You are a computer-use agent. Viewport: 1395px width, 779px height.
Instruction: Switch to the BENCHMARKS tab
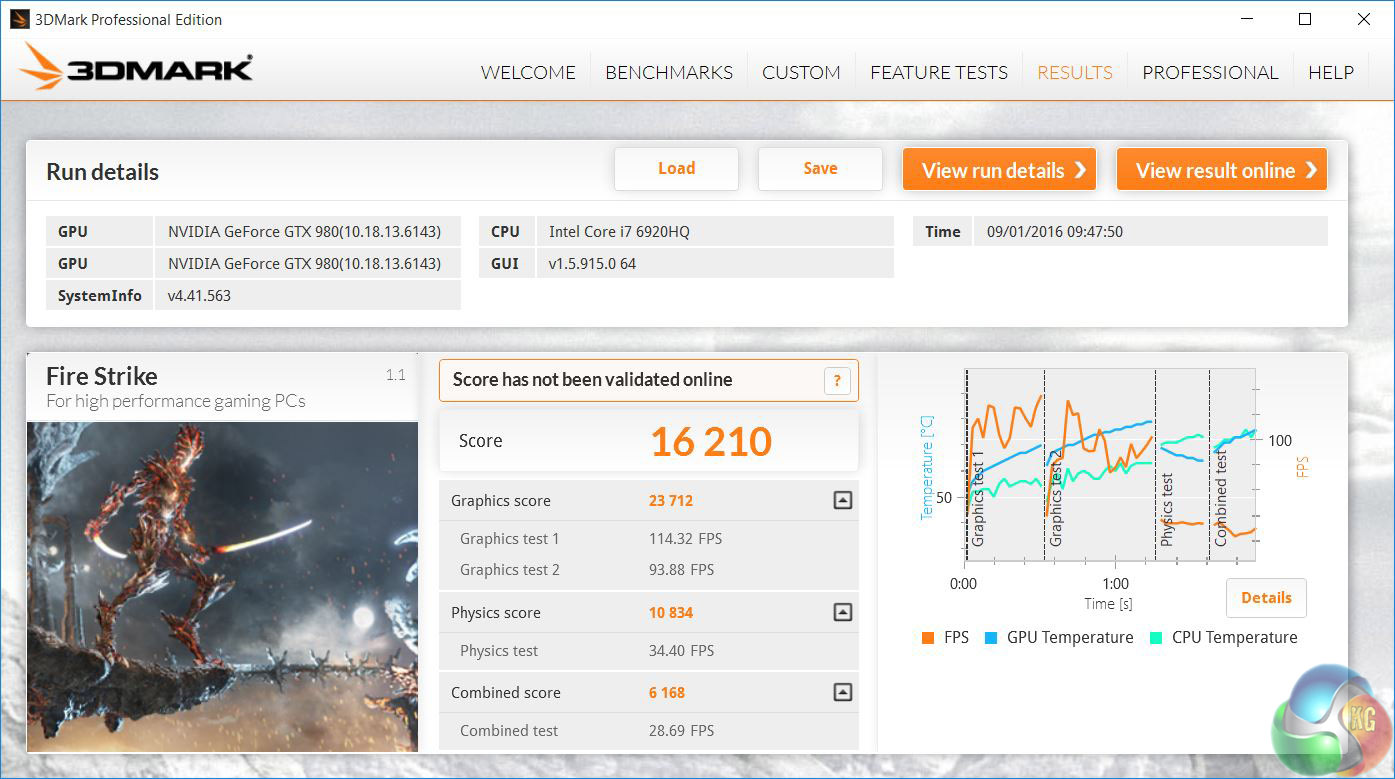point(669,73)
